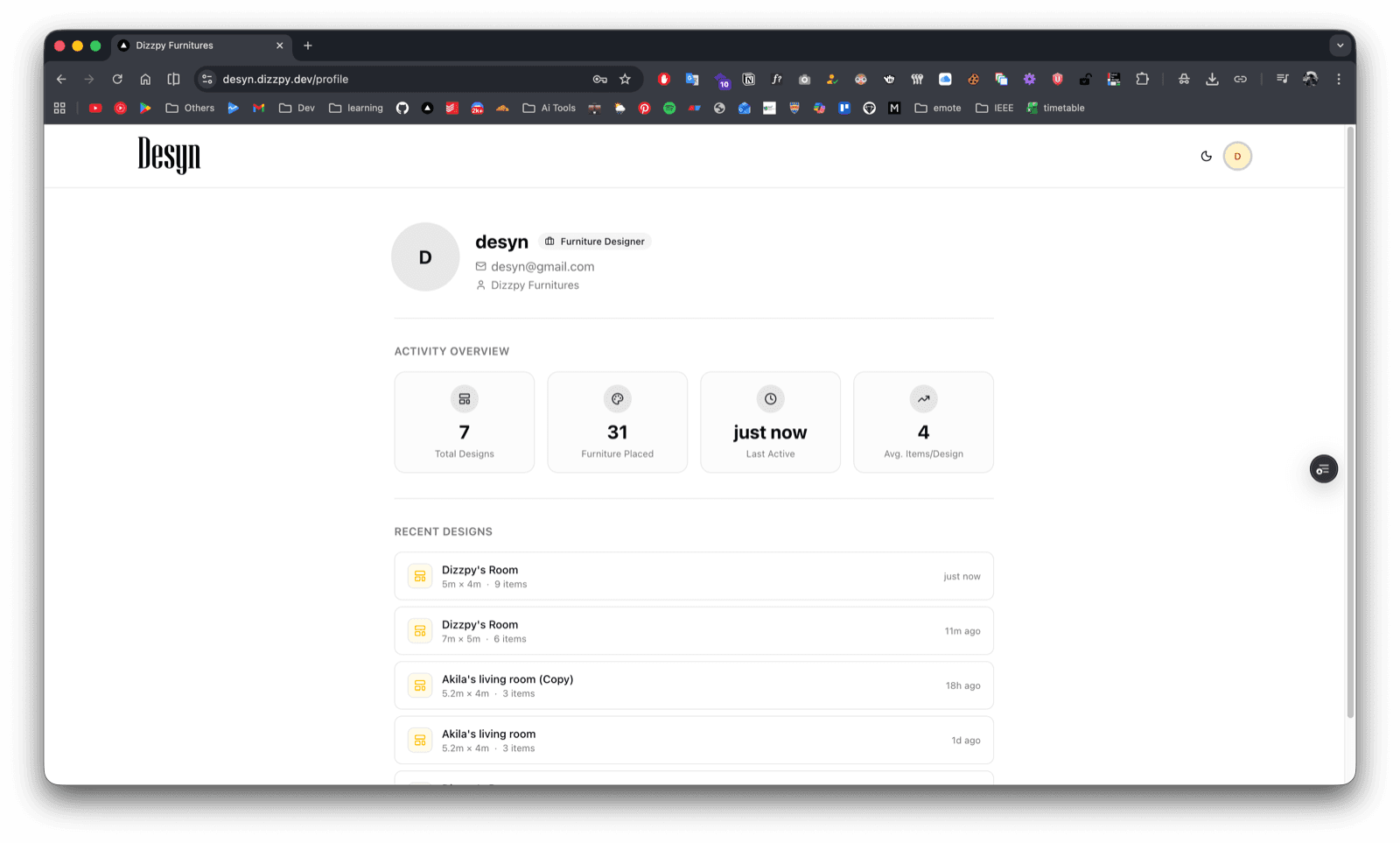This screenshot has height=843, width=1400.
Task: Click the large D profile avatar
Action: [425, 256]
